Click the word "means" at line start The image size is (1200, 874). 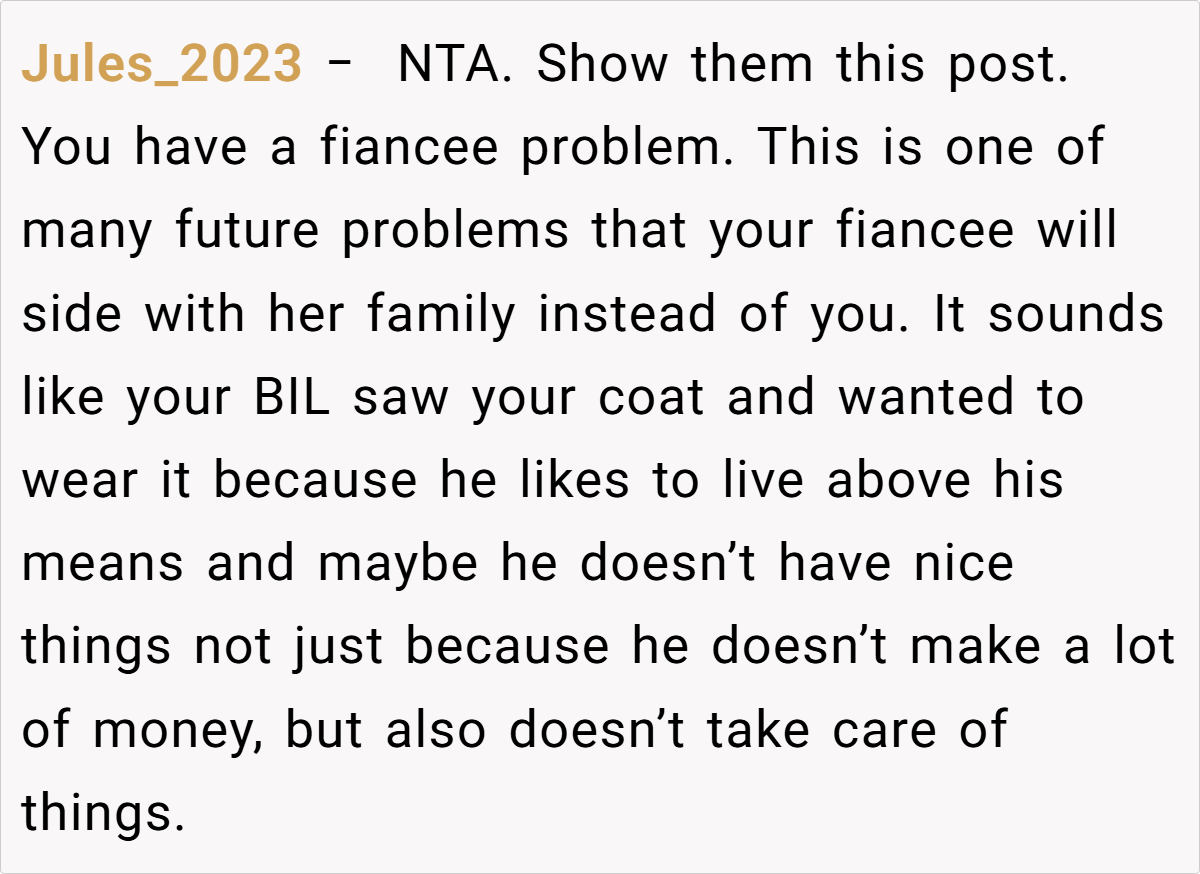coord(102,565)
